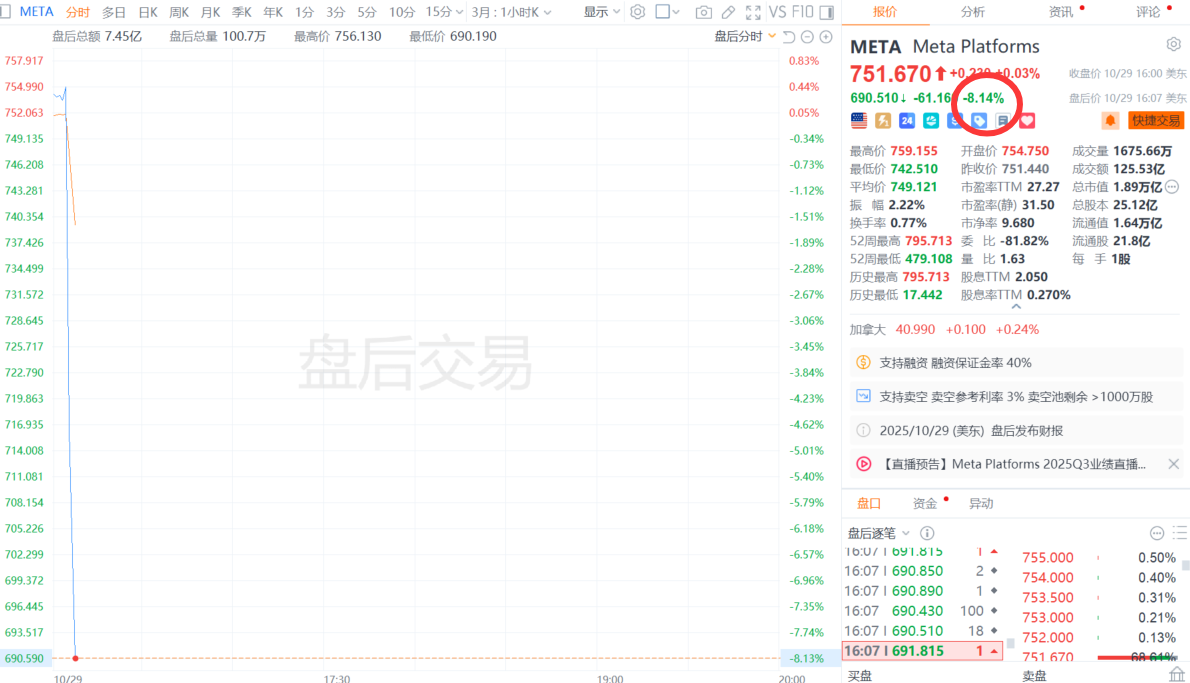The height and width of the screenshot is (683, 1190).
Task: Open chart settings gear in toolbar
Action: click(638, 12)
